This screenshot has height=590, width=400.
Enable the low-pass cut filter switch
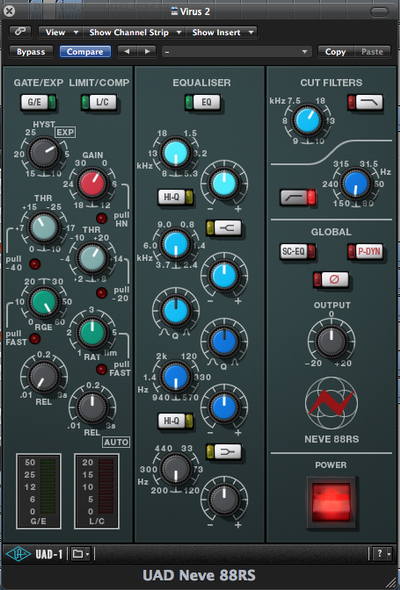tap(365, 102)
